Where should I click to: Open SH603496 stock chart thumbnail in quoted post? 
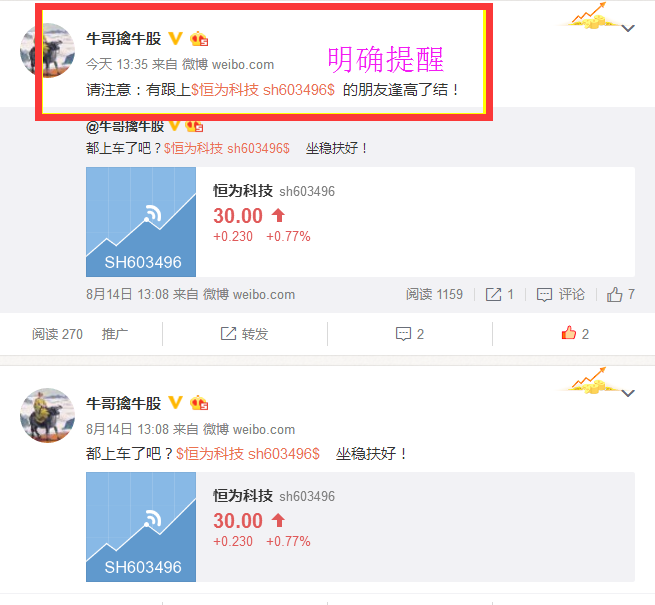(x=141, y=222)
